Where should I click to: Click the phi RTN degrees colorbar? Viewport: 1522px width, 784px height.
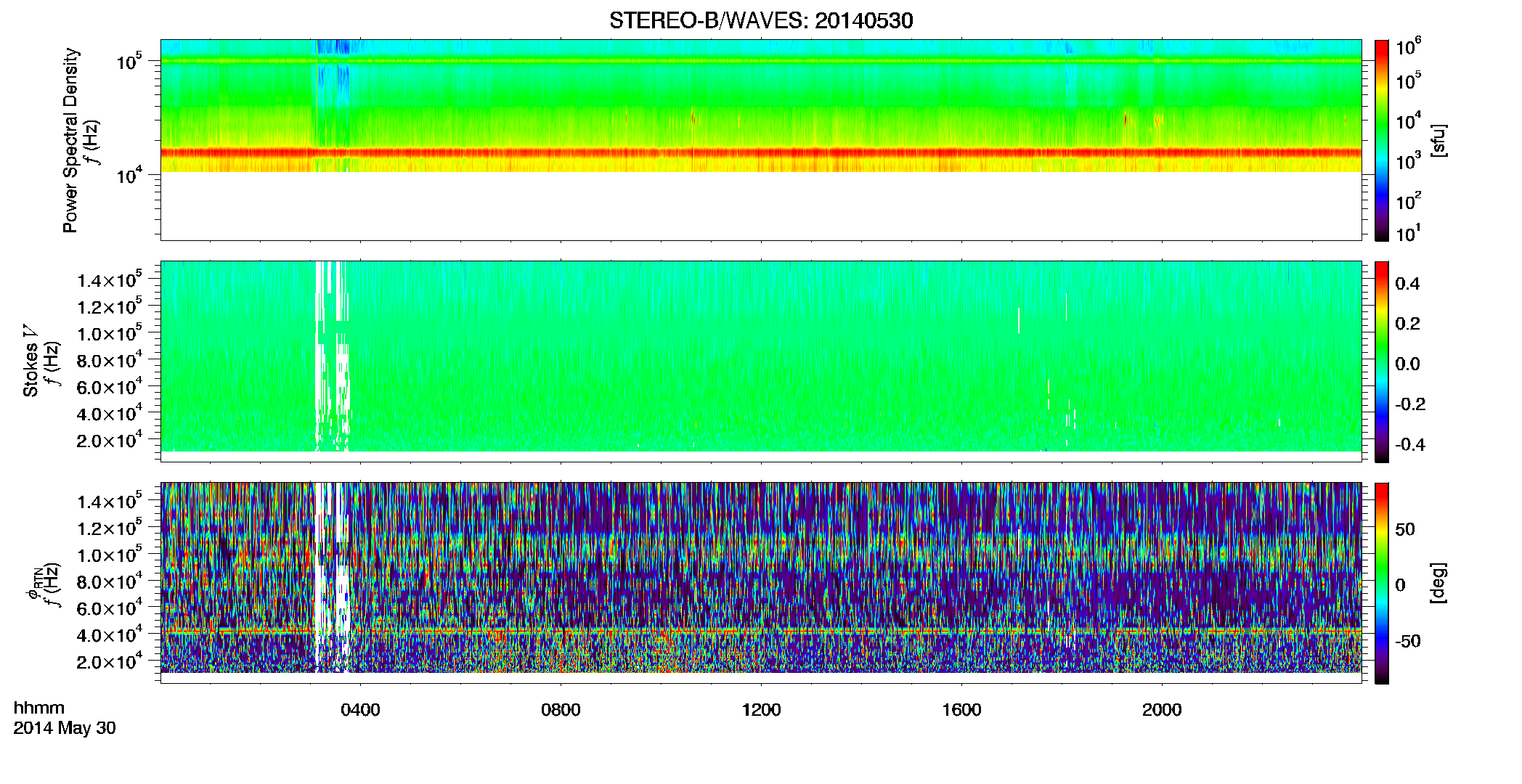tap(1381, 583)
